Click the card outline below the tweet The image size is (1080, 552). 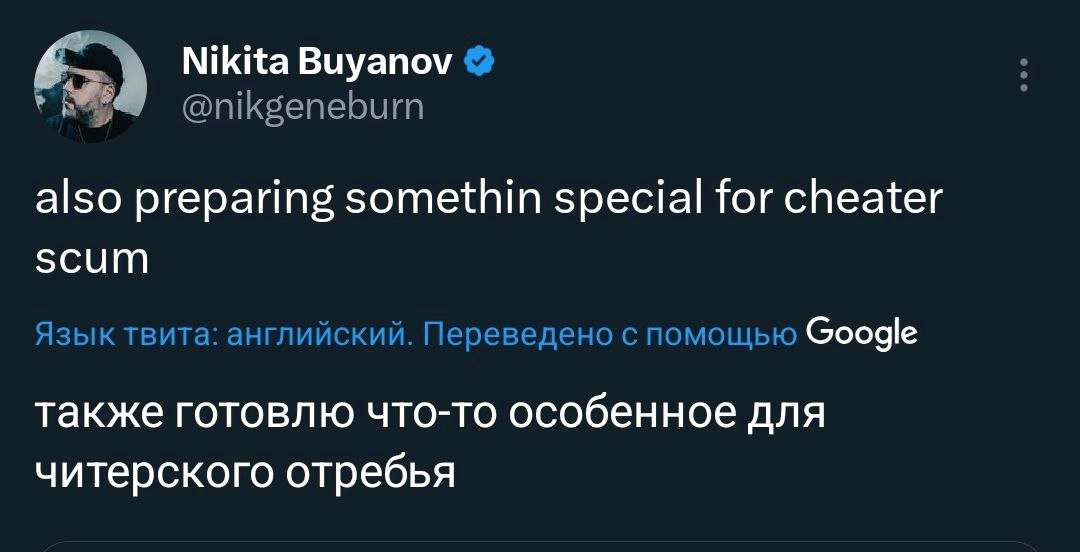pyautogui.click(x=540, y=546)
